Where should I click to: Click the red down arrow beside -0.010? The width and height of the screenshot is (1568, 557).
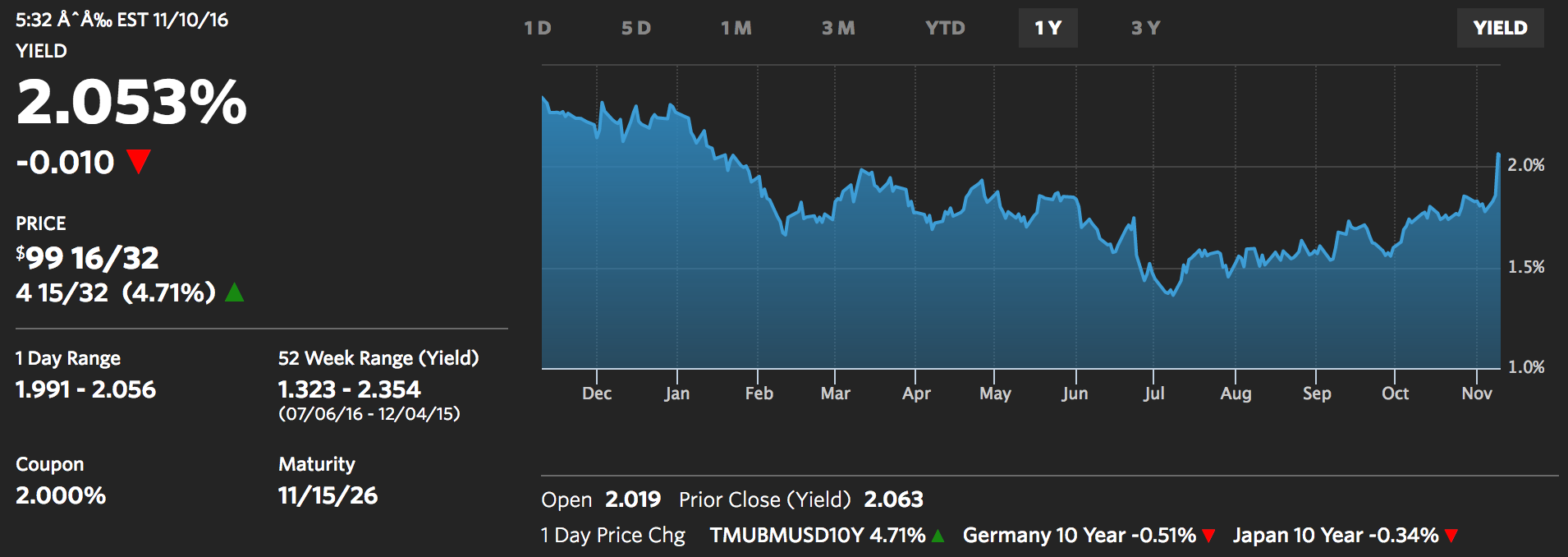click(139, 161)
